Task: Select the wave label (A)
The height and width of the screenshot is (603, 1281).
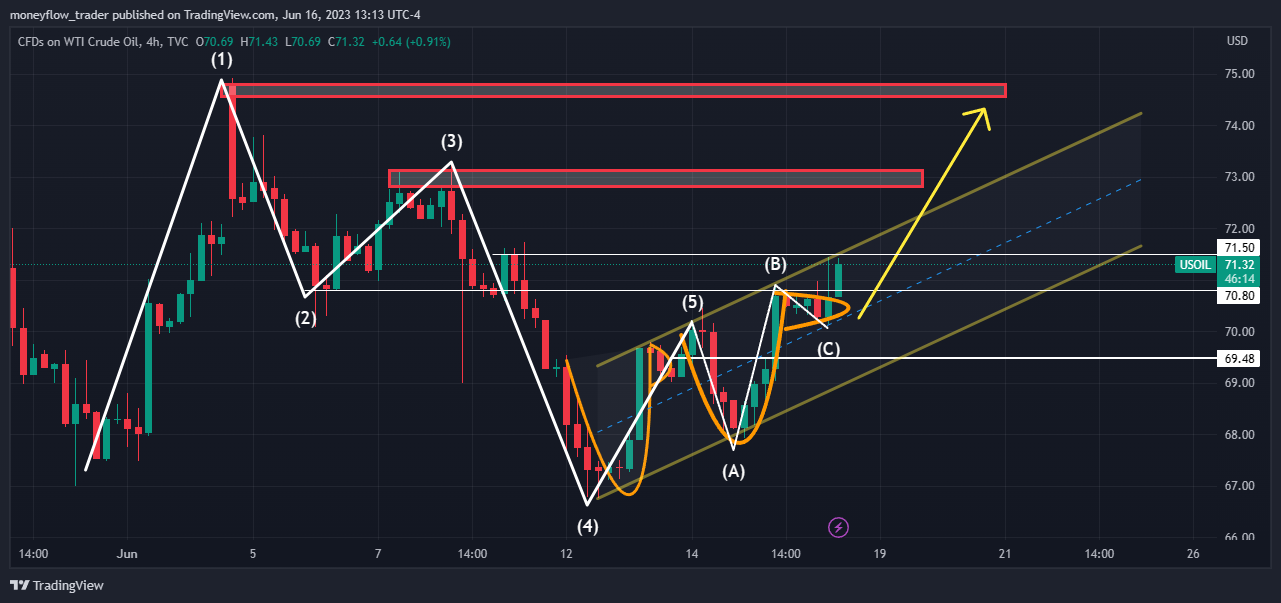Action: 734,470
